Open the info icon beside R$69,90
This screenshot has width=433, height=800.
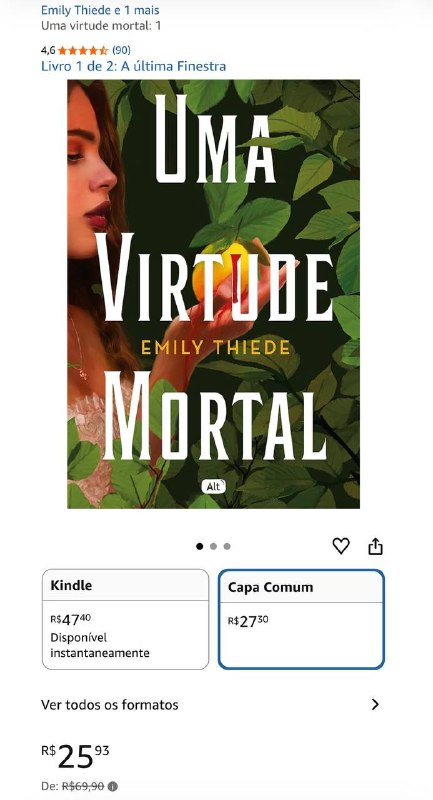point(113,786)
